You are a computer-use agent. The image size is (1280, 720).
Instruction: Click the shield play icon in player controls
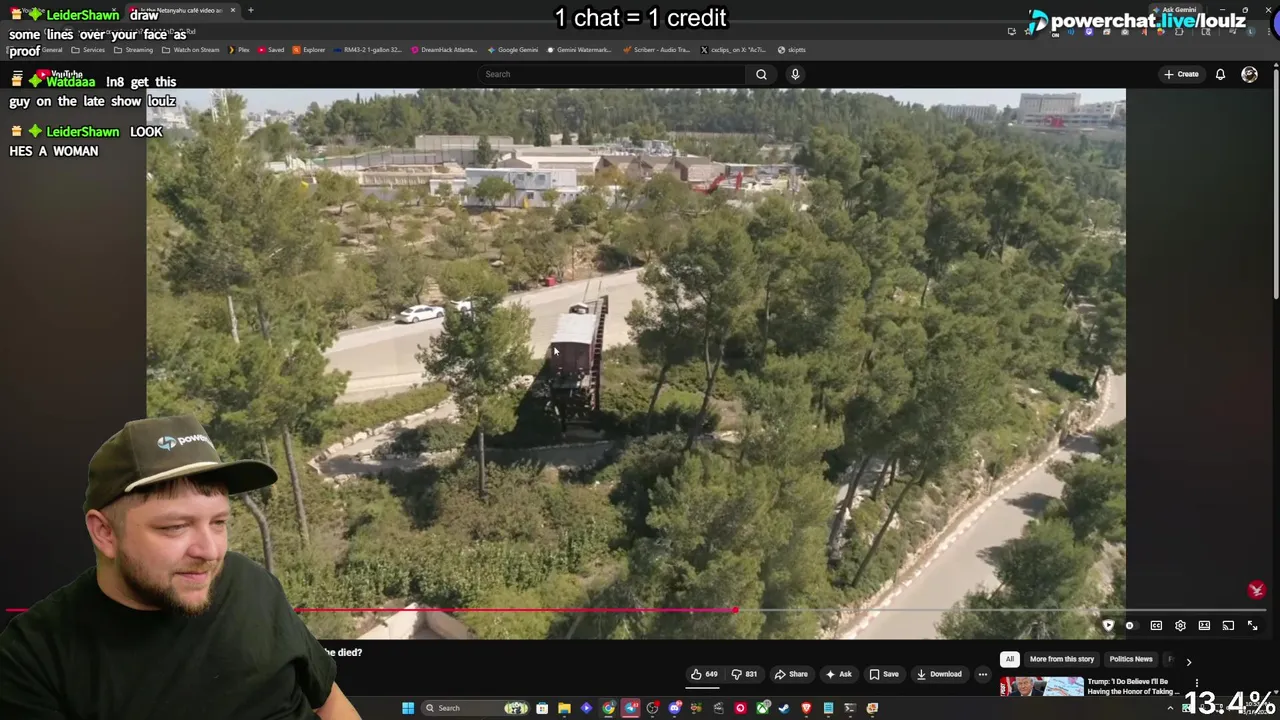click(x=1108, y=626)
